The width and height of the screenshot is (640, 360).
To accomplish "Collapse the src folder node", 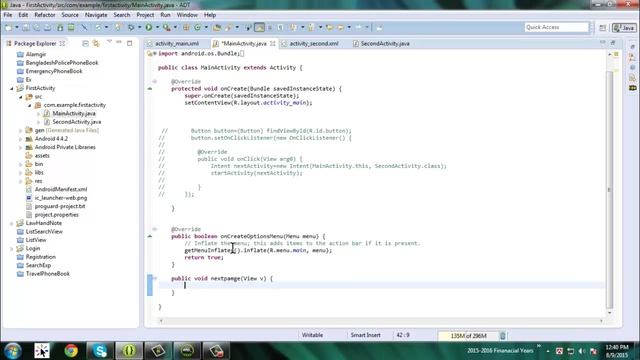I will click(x=20, y=97).
